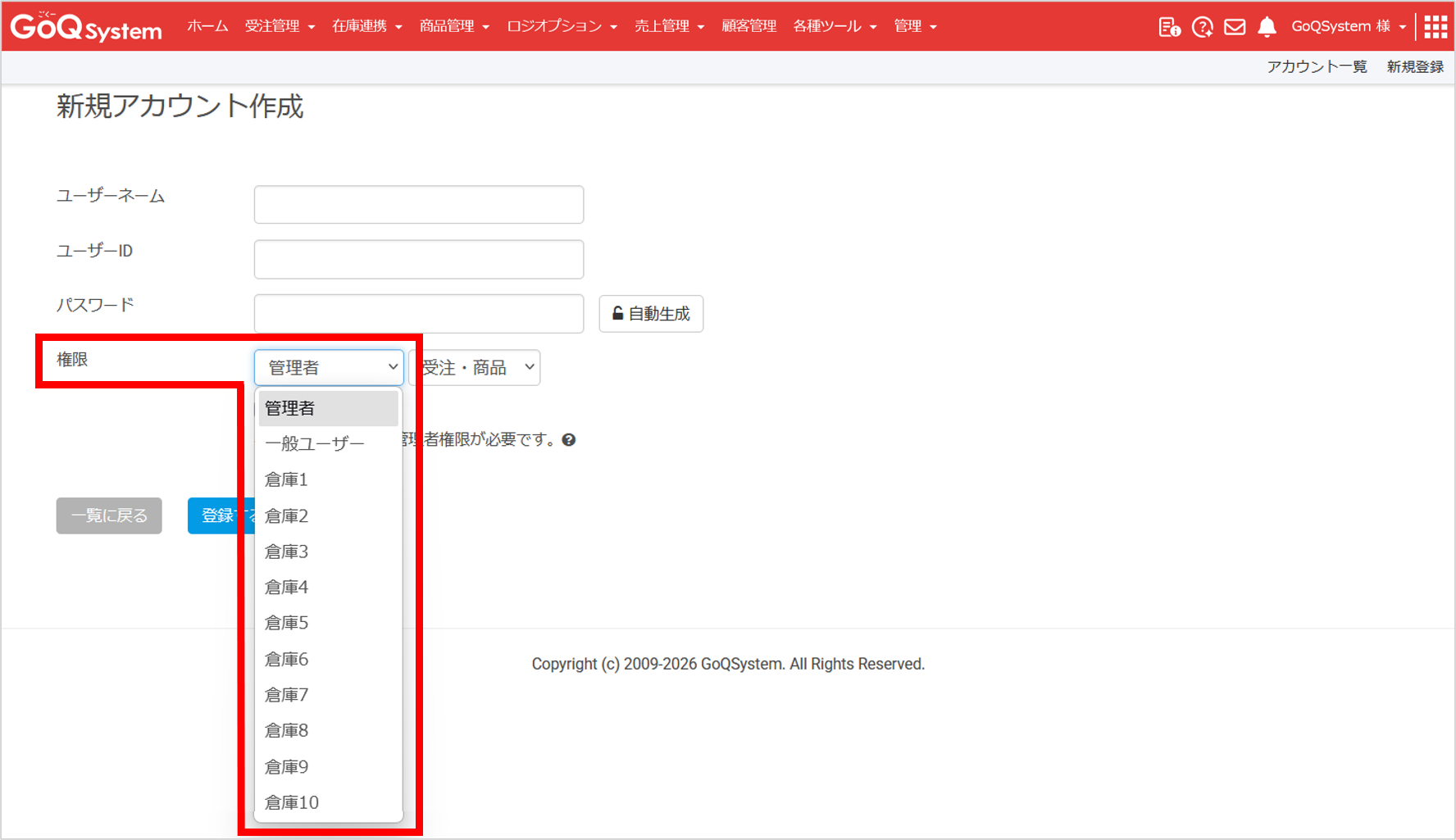Open the 各種ツール menu
Image resolution: width=1456 pixels, height=840 pixels.
pyautogui.click(x=835, y=26)
